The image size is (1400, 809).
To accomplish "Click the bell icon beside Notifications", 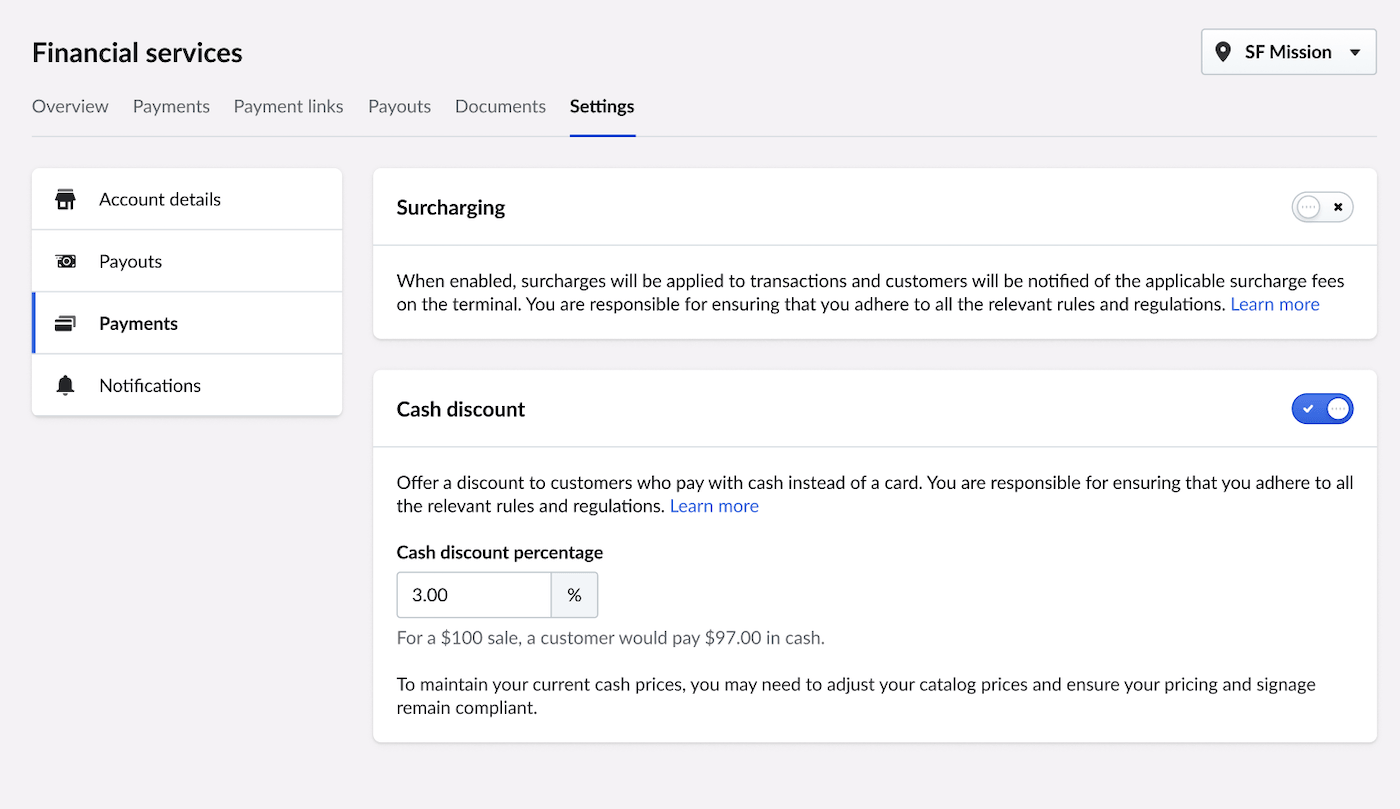I will pos(66,385).
